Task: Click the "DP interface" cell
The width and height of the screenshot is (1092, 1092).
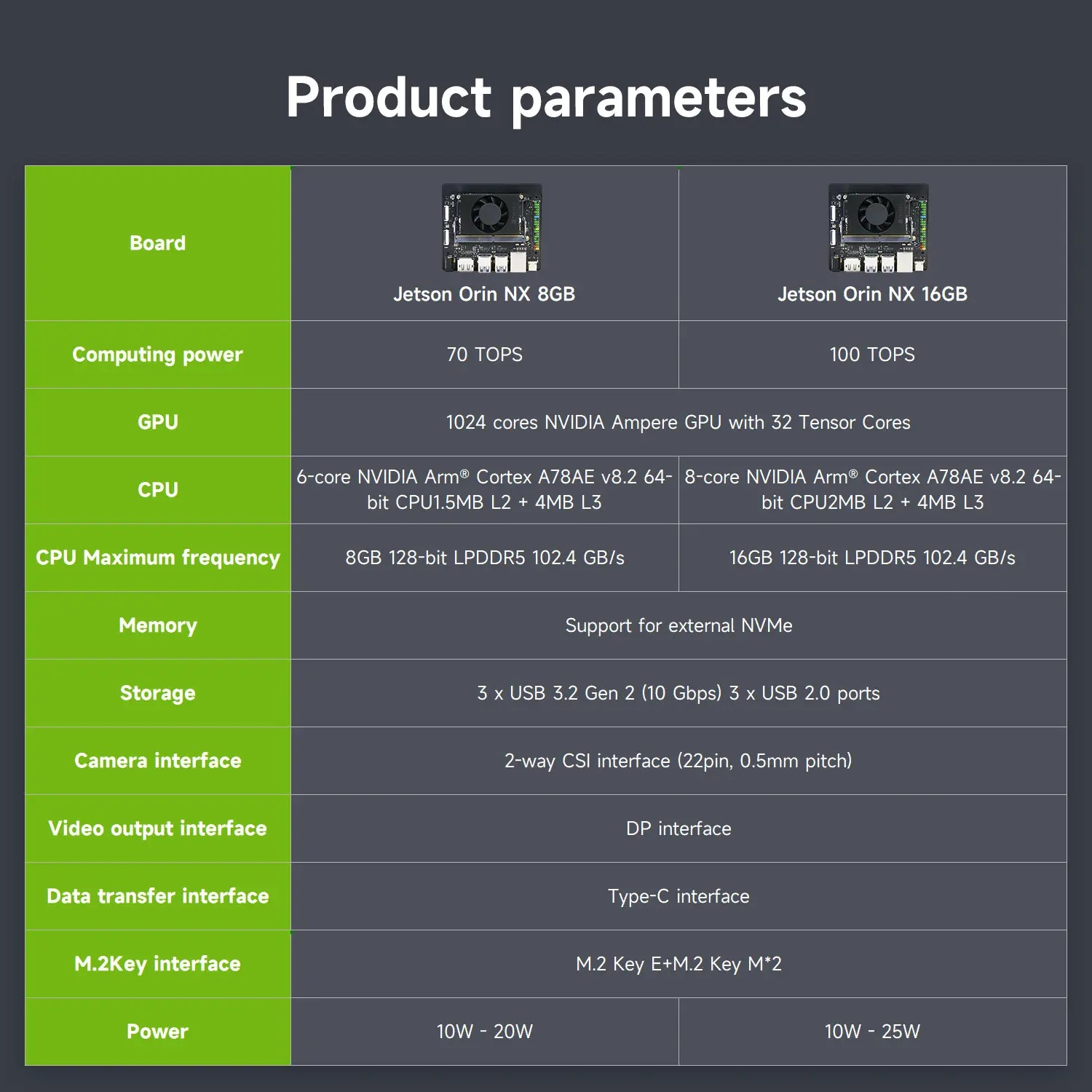Action: point(678,828)
